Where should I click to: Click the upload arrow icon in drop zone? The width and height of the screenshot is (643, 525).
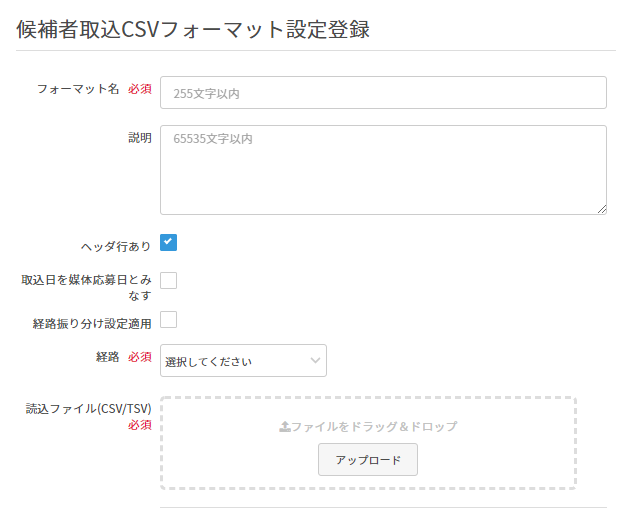coord(284,427)
